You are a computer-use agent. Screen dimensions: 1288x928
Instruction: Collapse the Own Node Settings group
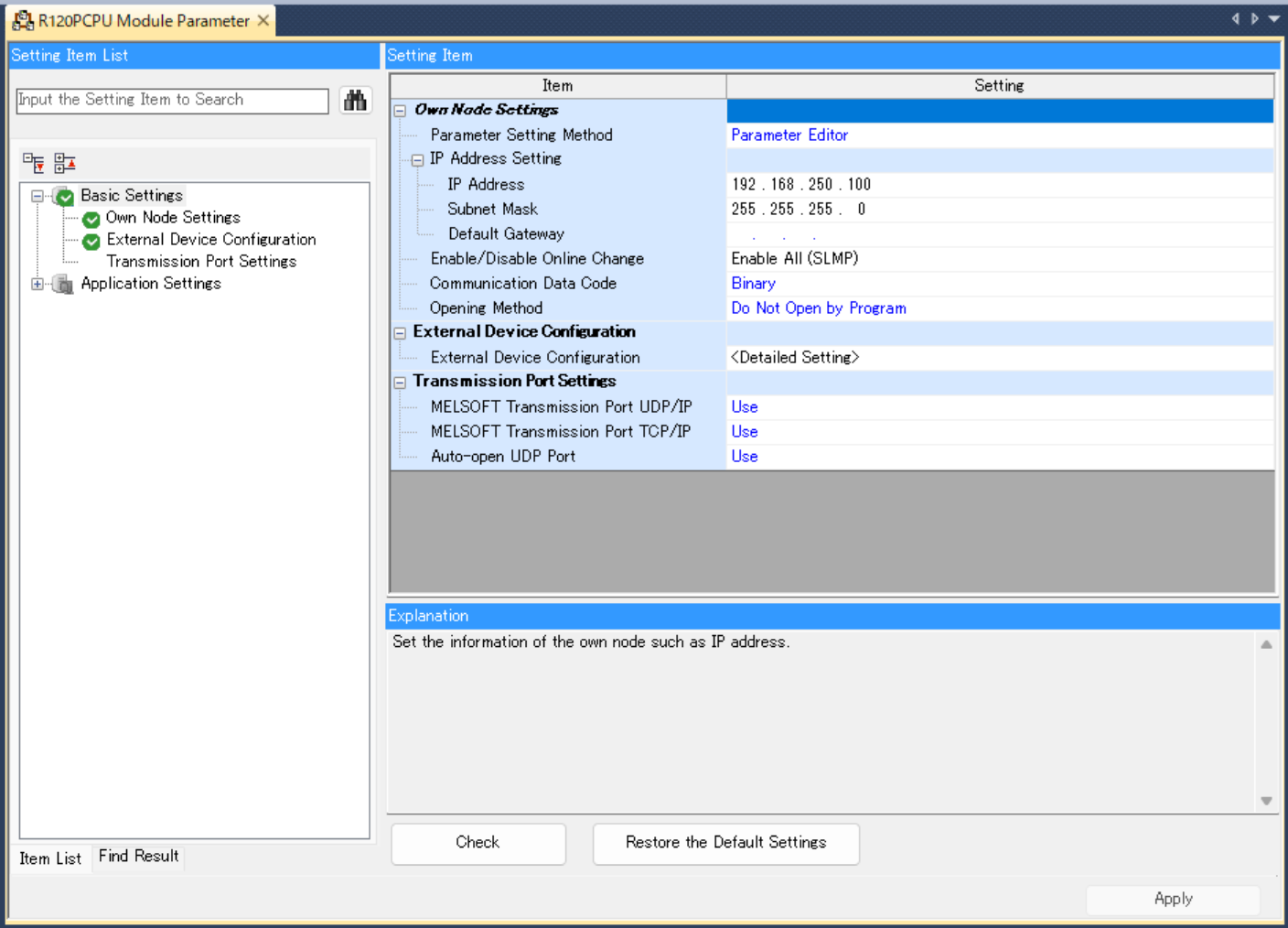coord(400,111)
